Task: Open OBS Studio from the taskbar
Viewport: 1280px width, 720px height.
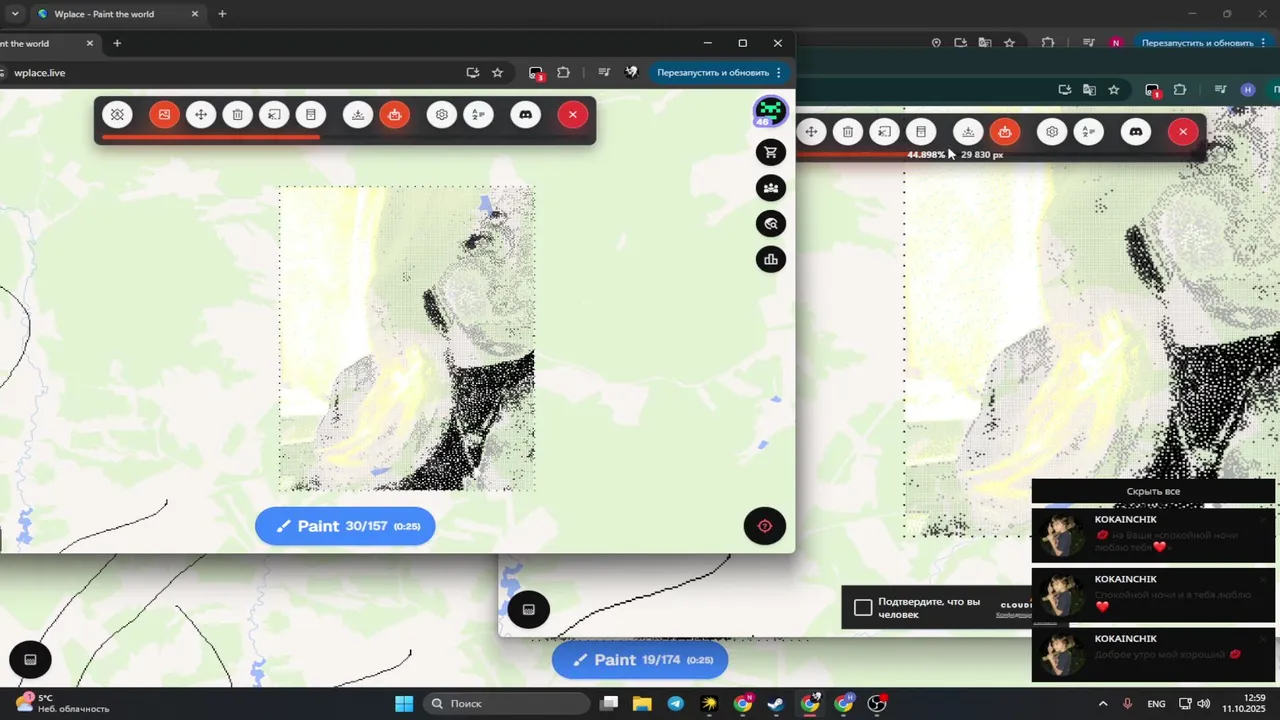Action: (877, 704)
